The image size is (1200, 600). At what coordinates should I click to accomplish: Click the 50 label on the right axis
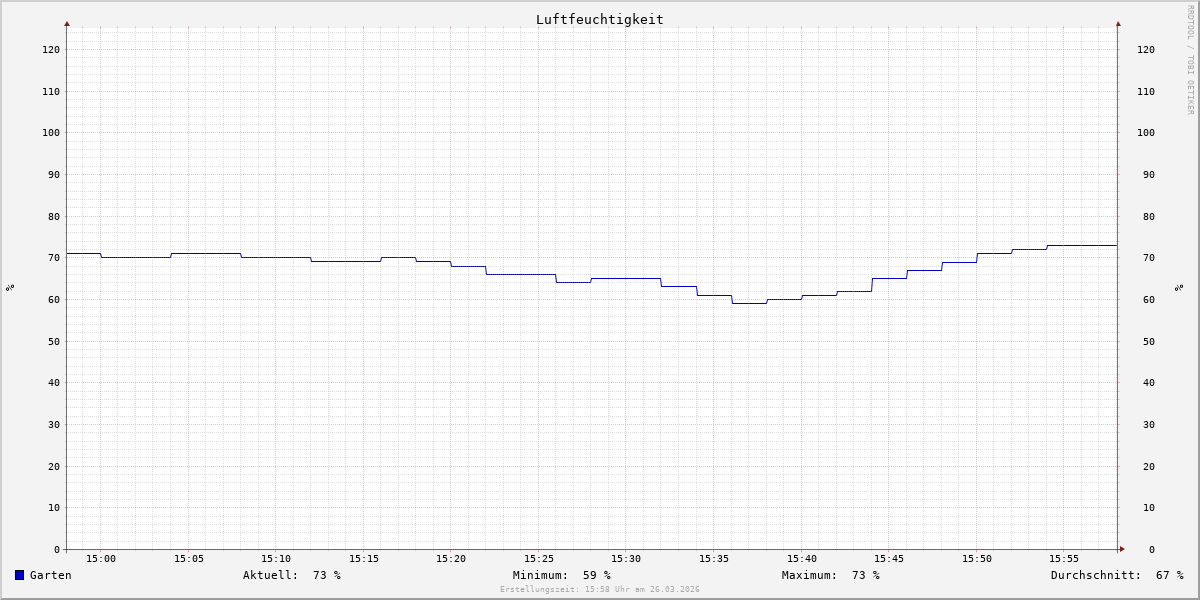[x=1145, y=341]
